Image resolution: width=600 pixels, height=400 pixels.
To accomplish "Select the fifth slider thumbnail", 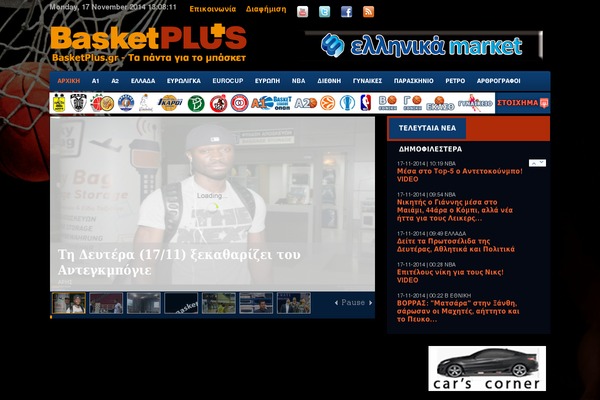I will [219, 303].
